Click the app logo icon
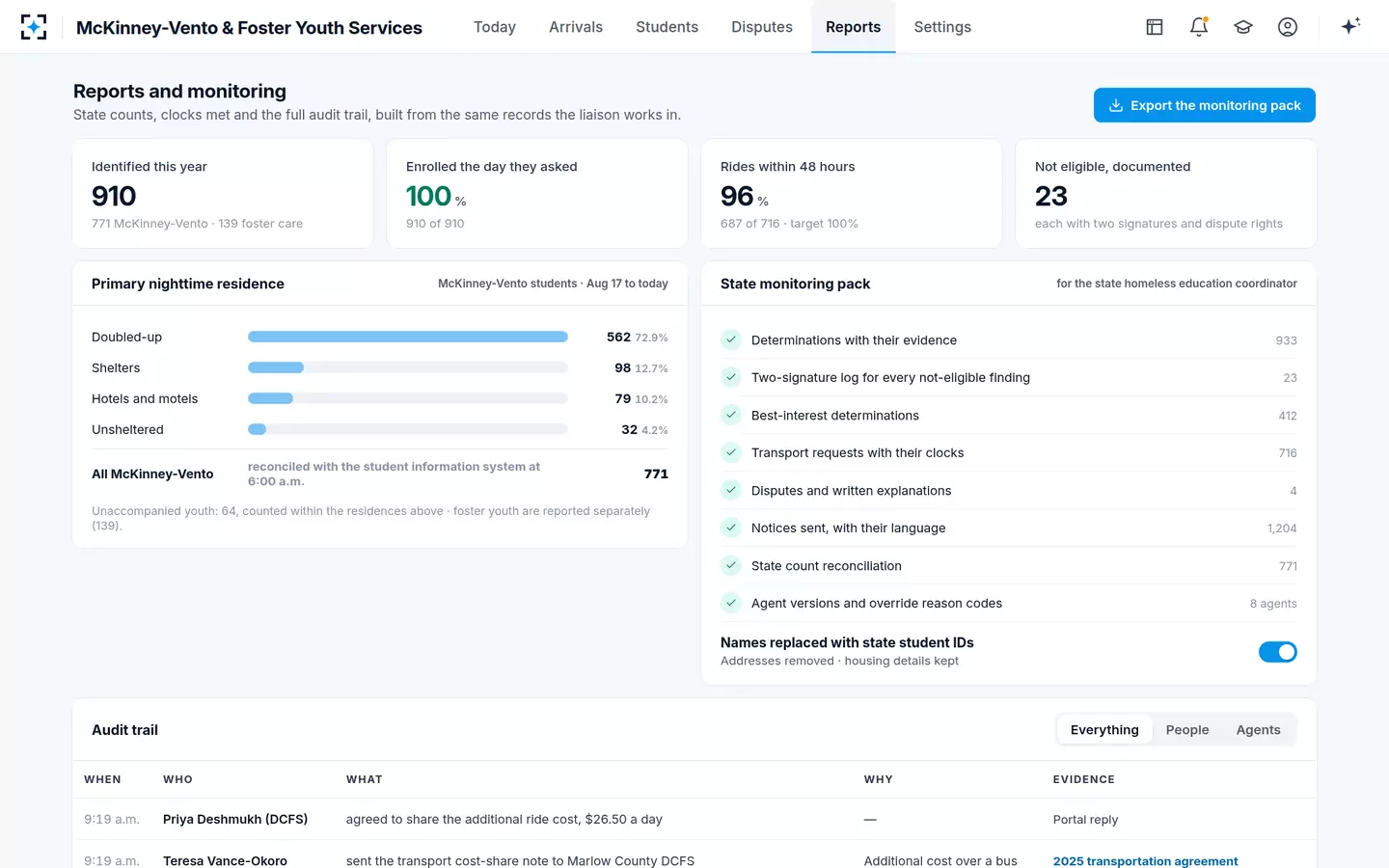This screenshot has width=1389, height=868. click(34, 27)
